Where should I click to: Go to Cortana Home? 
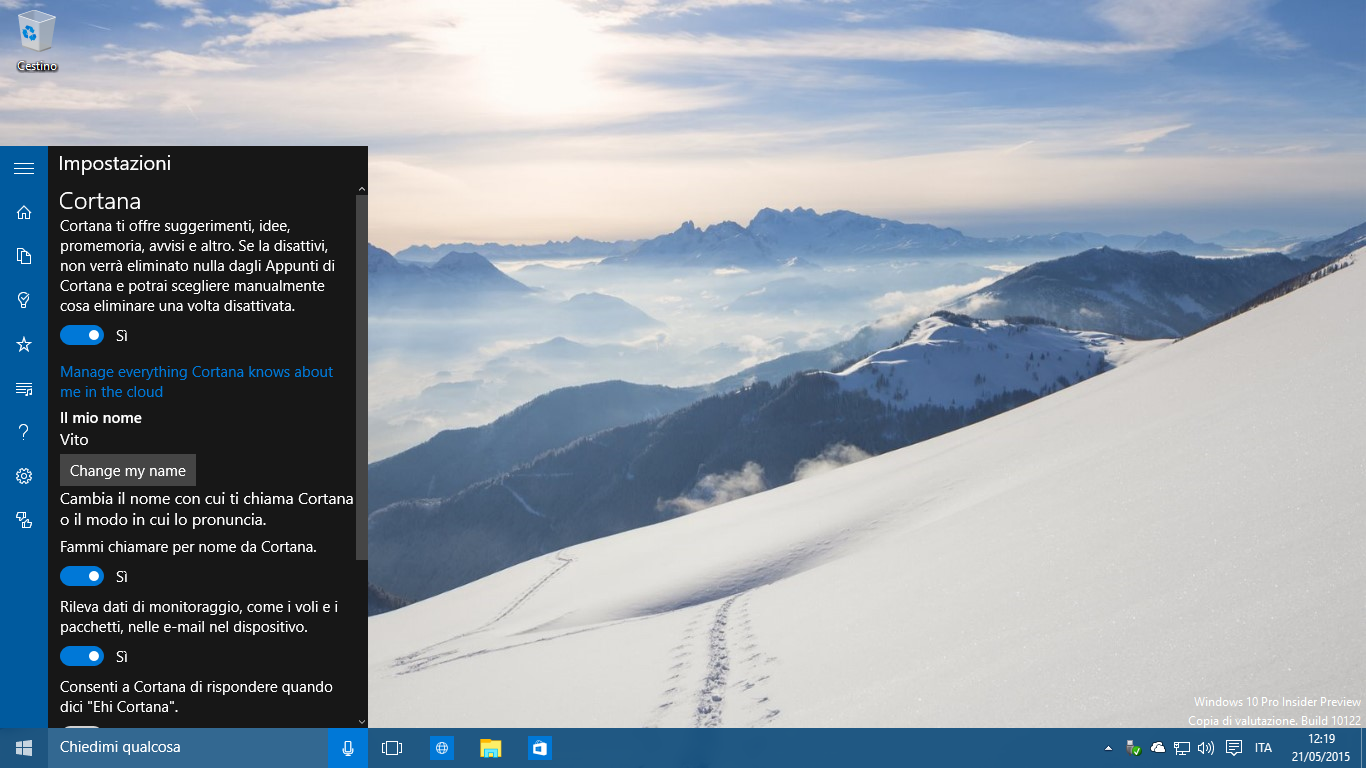(24, 212)
